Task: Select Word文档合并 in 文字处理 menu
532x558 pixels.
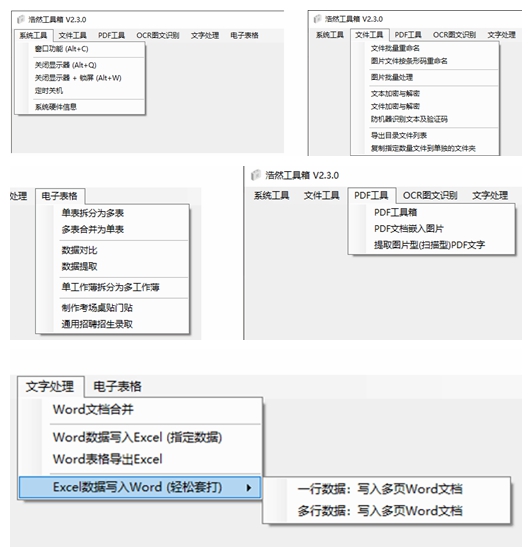Action: (93, 410)
